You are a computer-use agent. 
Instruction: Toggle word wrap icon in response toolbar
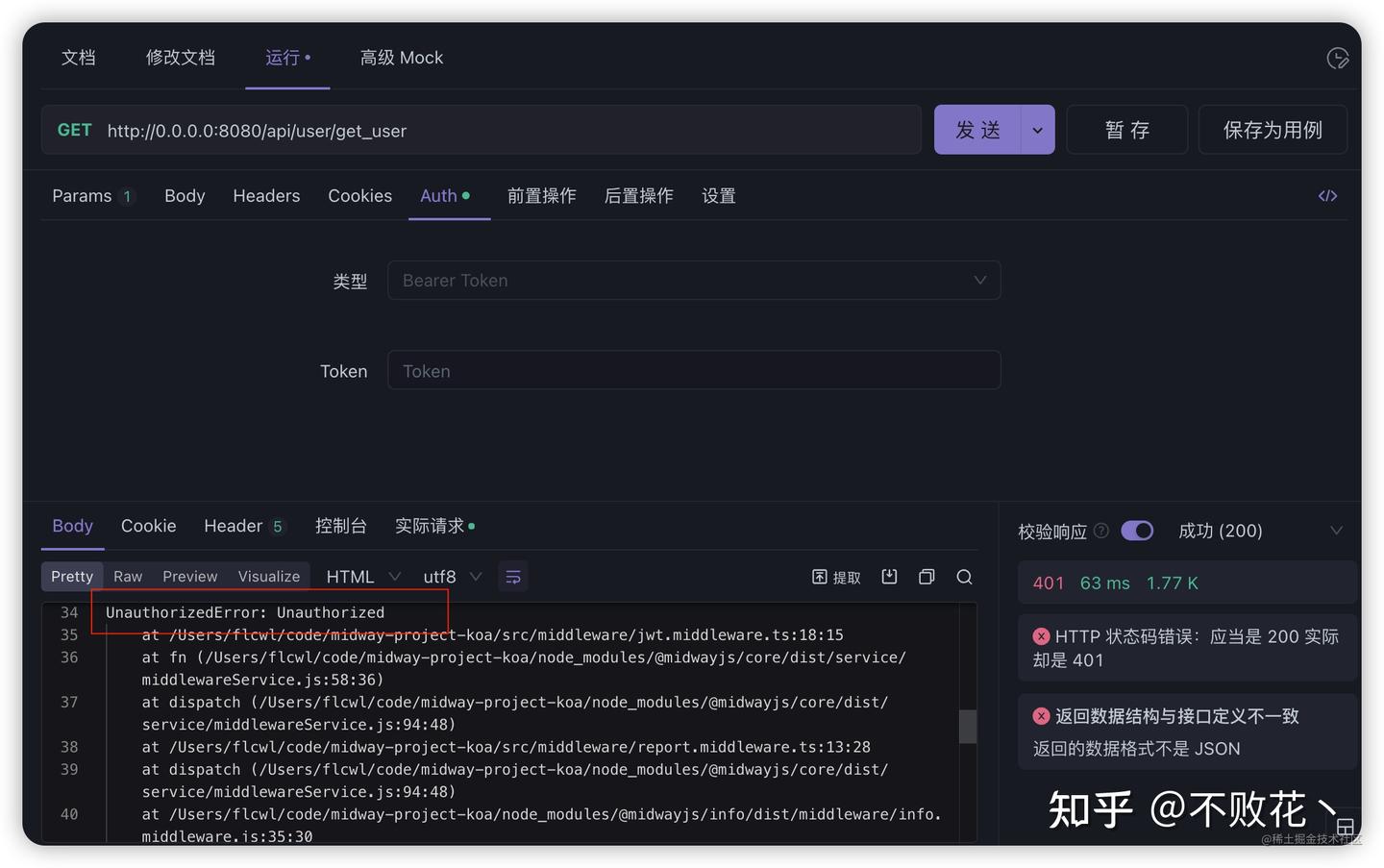point(513,577)
